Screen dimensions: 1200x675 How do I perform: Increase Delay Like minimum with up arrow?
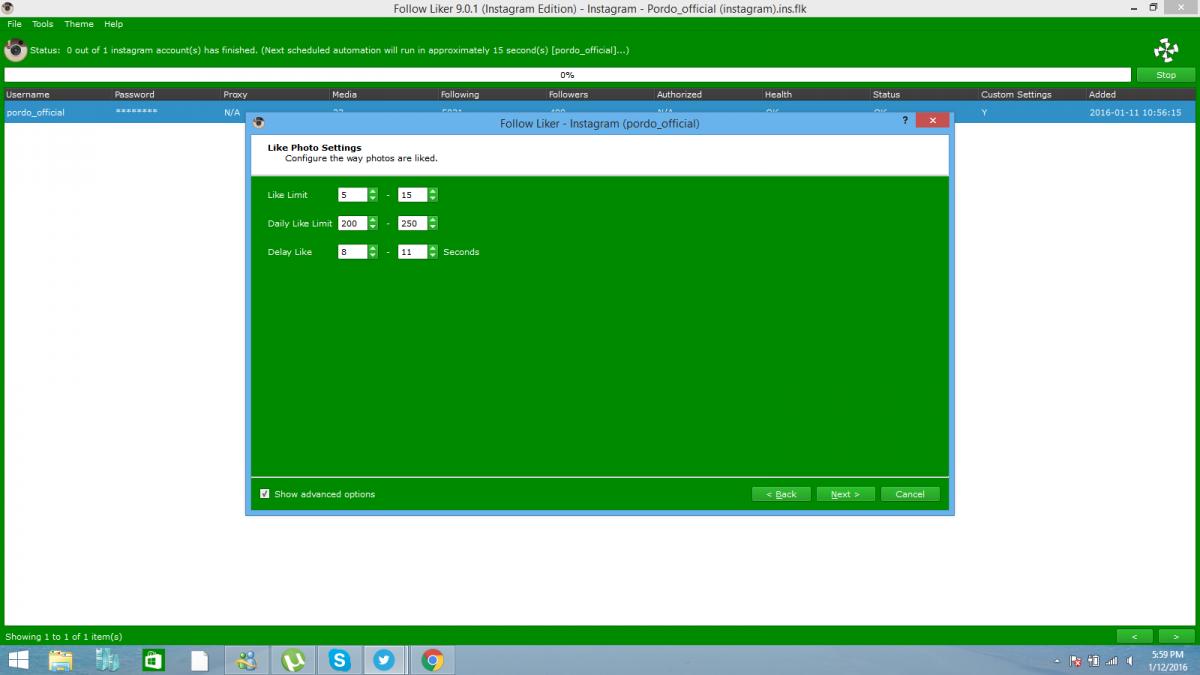click(x=373, y=249)
